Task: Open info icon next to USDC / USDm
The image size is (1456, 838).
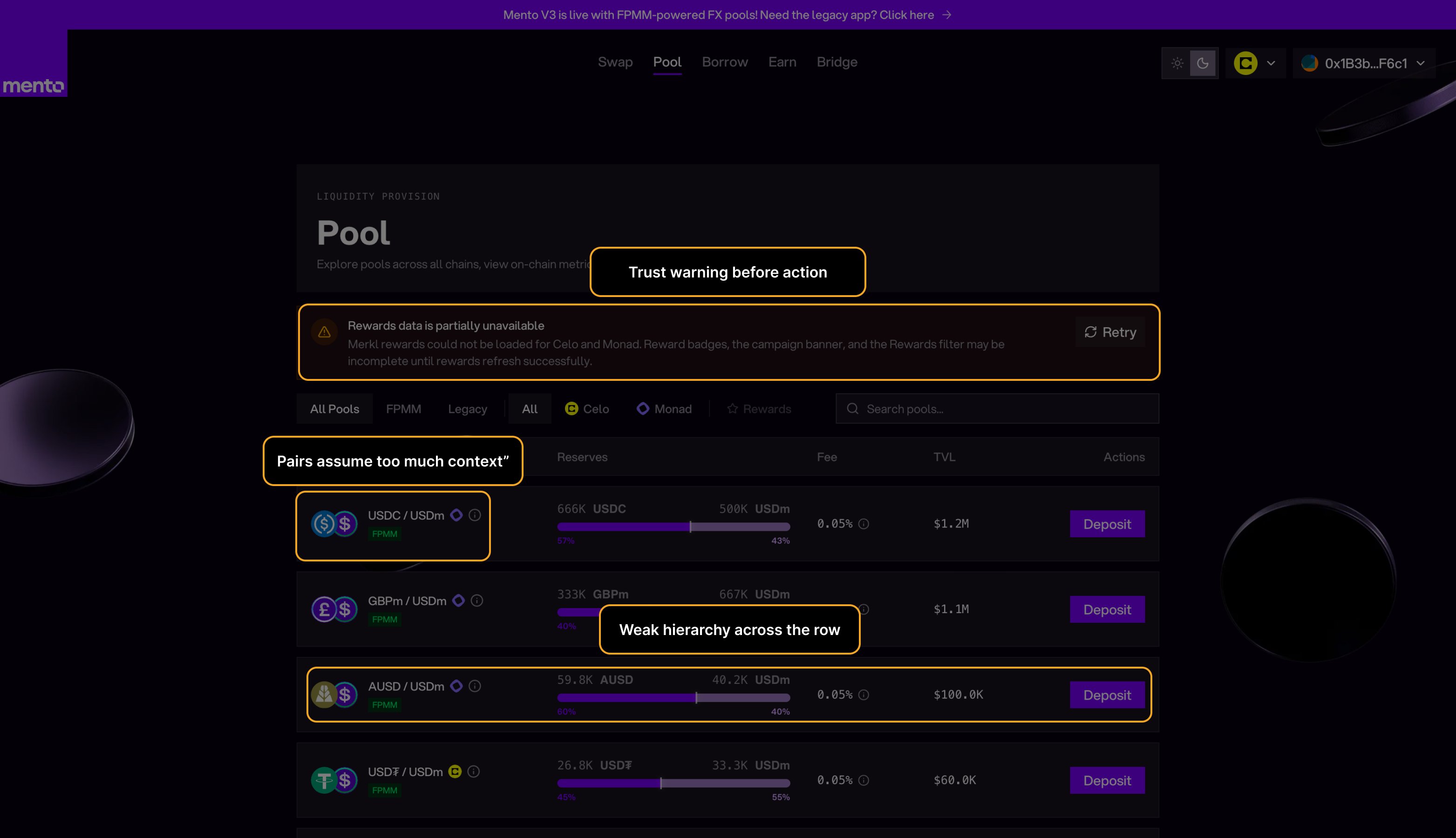Action: click(x=475, y=515)
